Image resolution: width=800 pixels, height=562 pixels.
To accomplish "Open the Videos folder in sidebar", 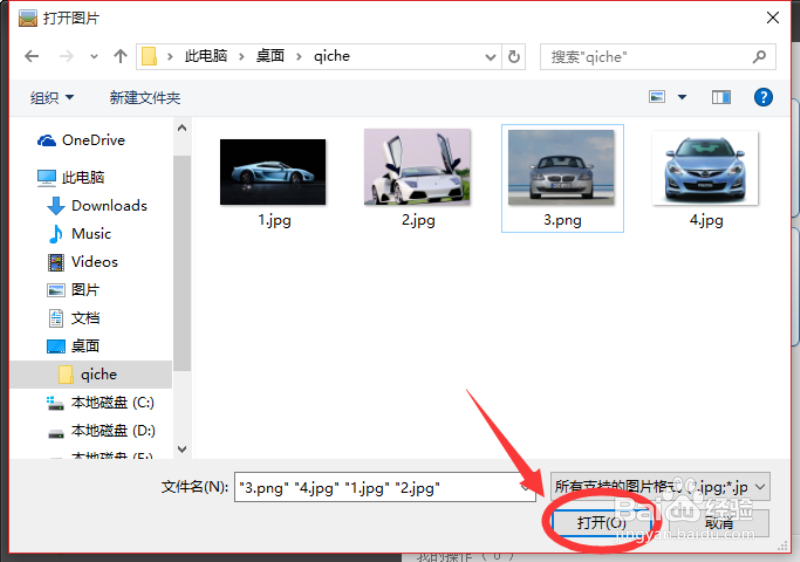I will pyautogui.click(x=83, y=262).
